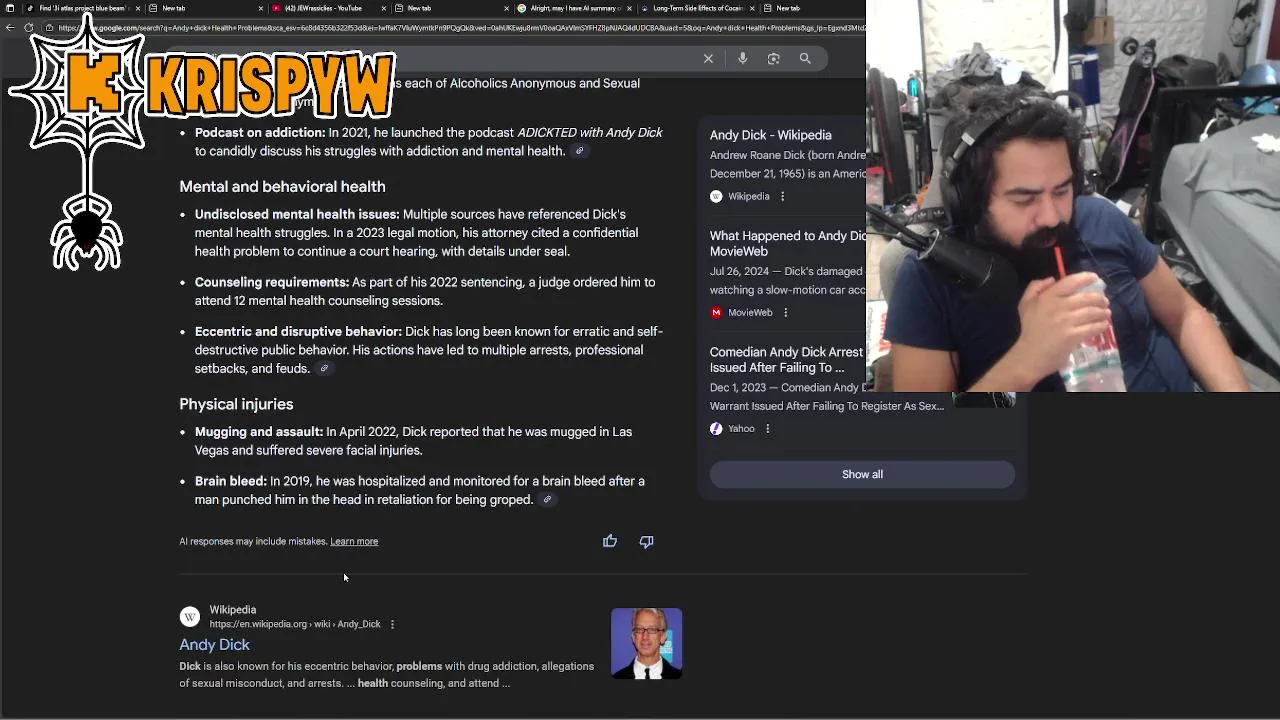The height and width of the screenshot is (720, 1280).
Task: Open source link after Brain bleed paragraph
Action: point(546,500)
